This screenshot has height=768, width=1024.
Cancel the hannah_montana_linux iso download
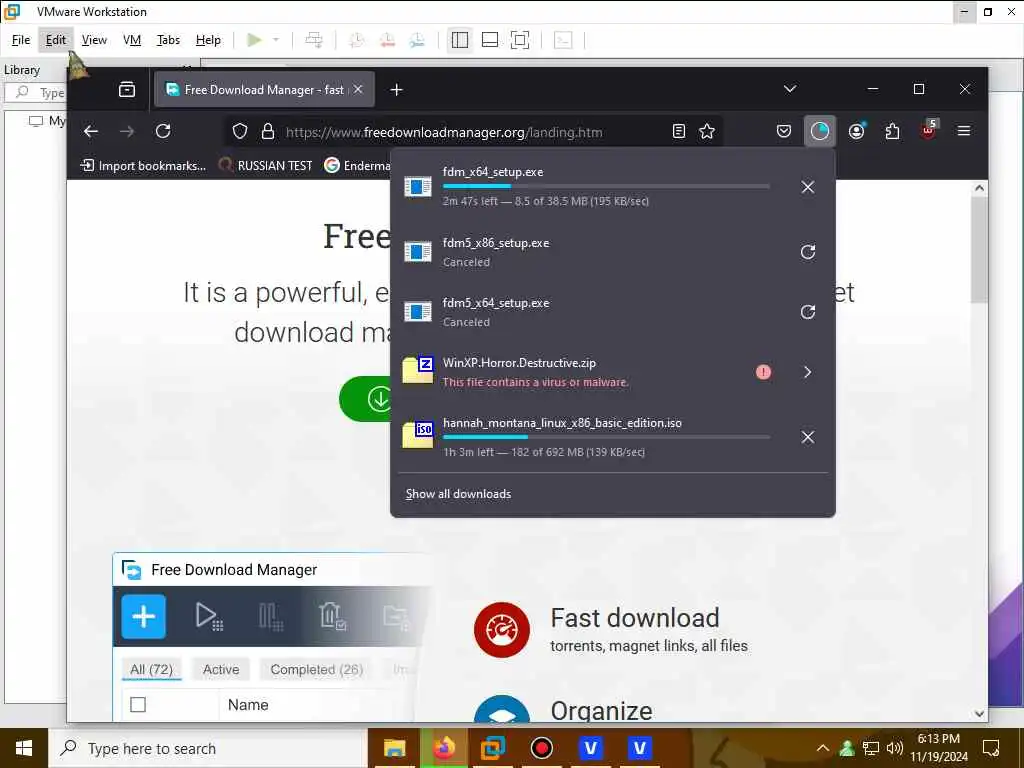pos(807,438)
